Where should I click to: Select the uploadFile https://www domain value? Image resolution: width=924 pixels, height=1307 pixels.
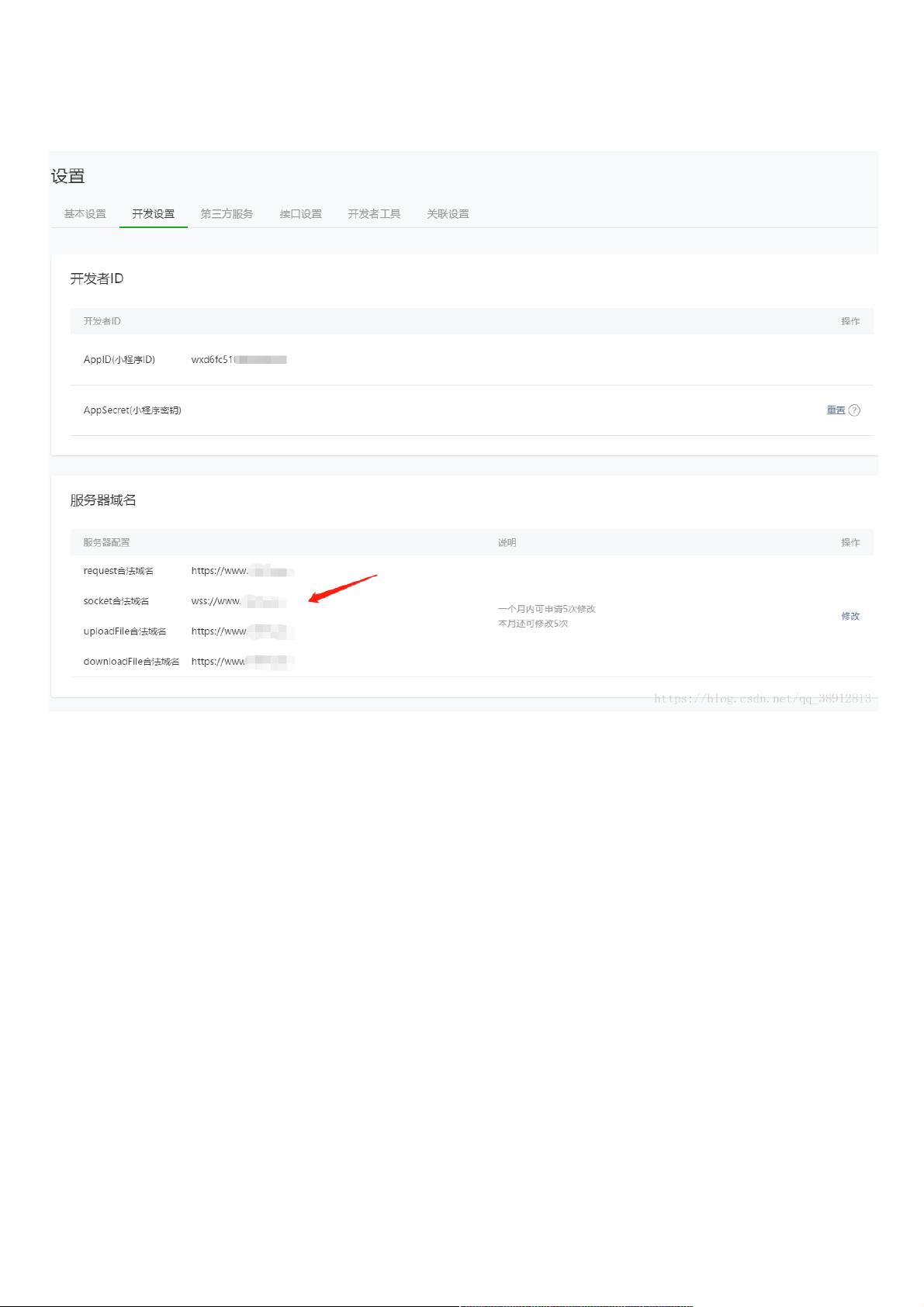point(243,631)
